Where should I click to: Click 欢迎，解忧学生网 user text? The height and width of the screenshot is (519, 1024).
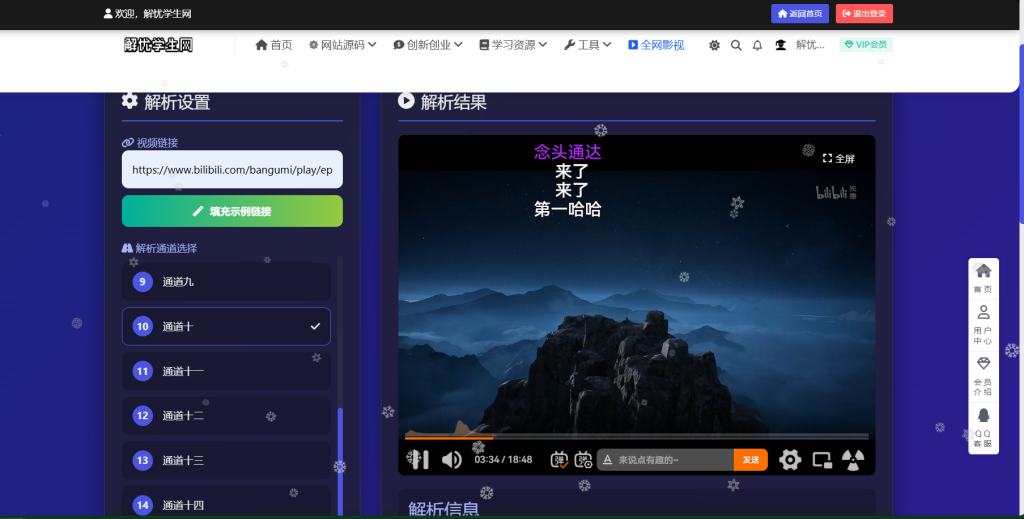coord(148,14)
